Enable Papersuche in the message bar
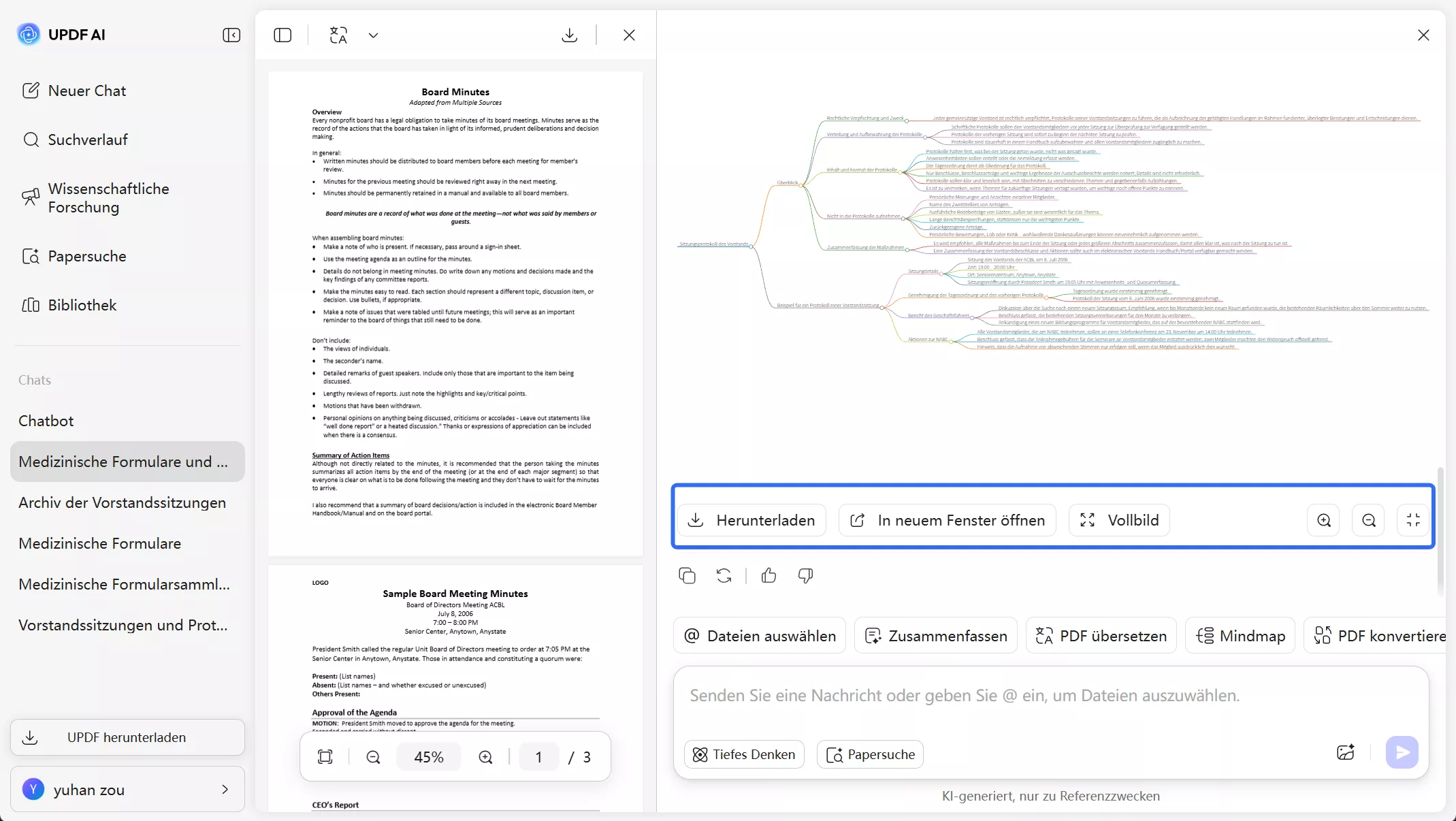Screen dimensions: 1456x821 pyautogui.click(x=870, y=754)
